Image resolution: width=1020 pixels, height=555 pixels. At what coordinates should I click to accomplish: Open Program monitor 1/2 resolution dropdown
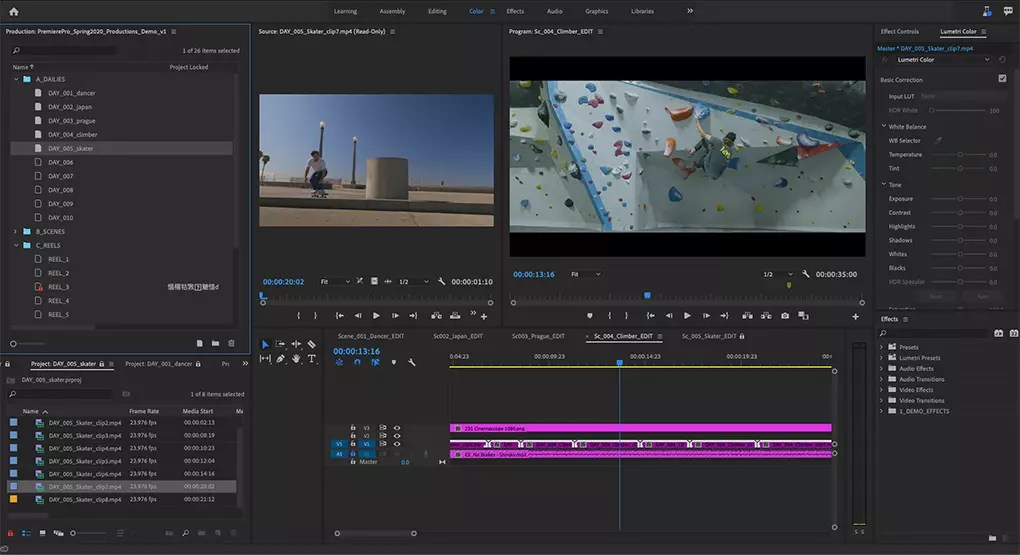pos(777,275)
